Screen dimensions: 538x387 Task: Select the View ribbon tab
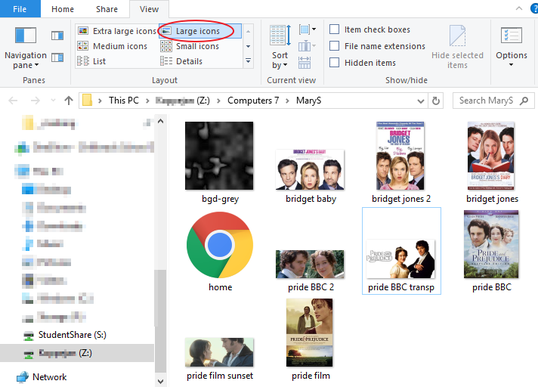pos(149,9)
